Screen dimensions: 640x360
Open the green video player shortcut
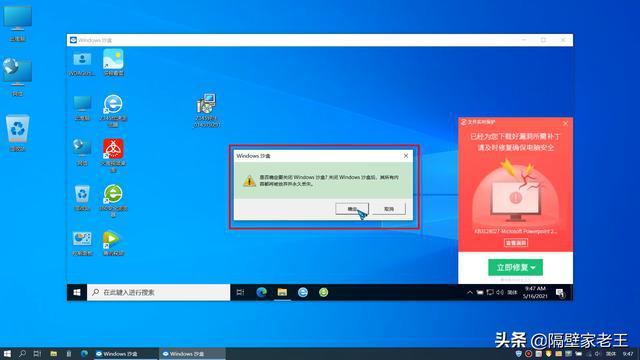coord(113,243)
